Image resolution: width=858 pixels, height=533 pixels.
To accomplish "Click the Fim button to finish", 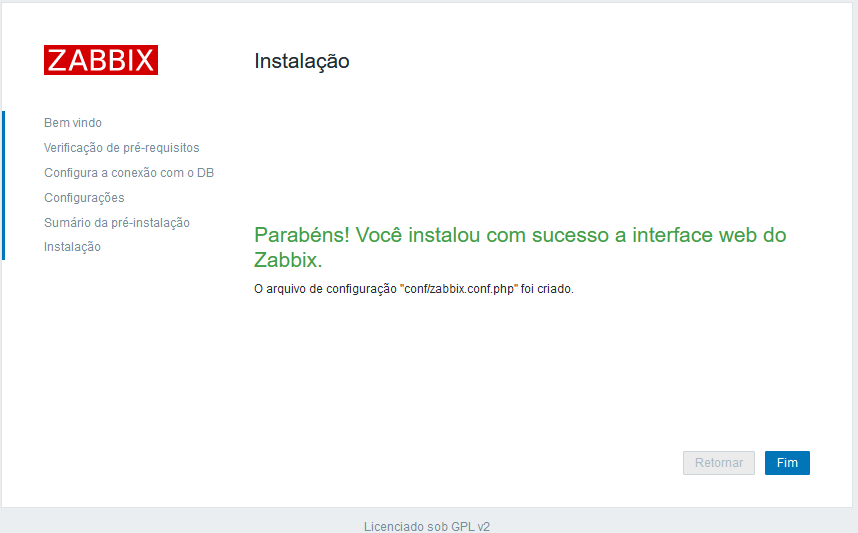I will click(x=787, y=463).
